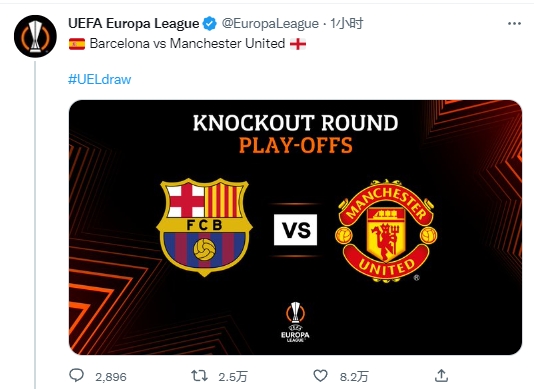This screenshot has width=534, height=389.
Task: Click the reply speech bubble icon
Action: pos(76,375)
